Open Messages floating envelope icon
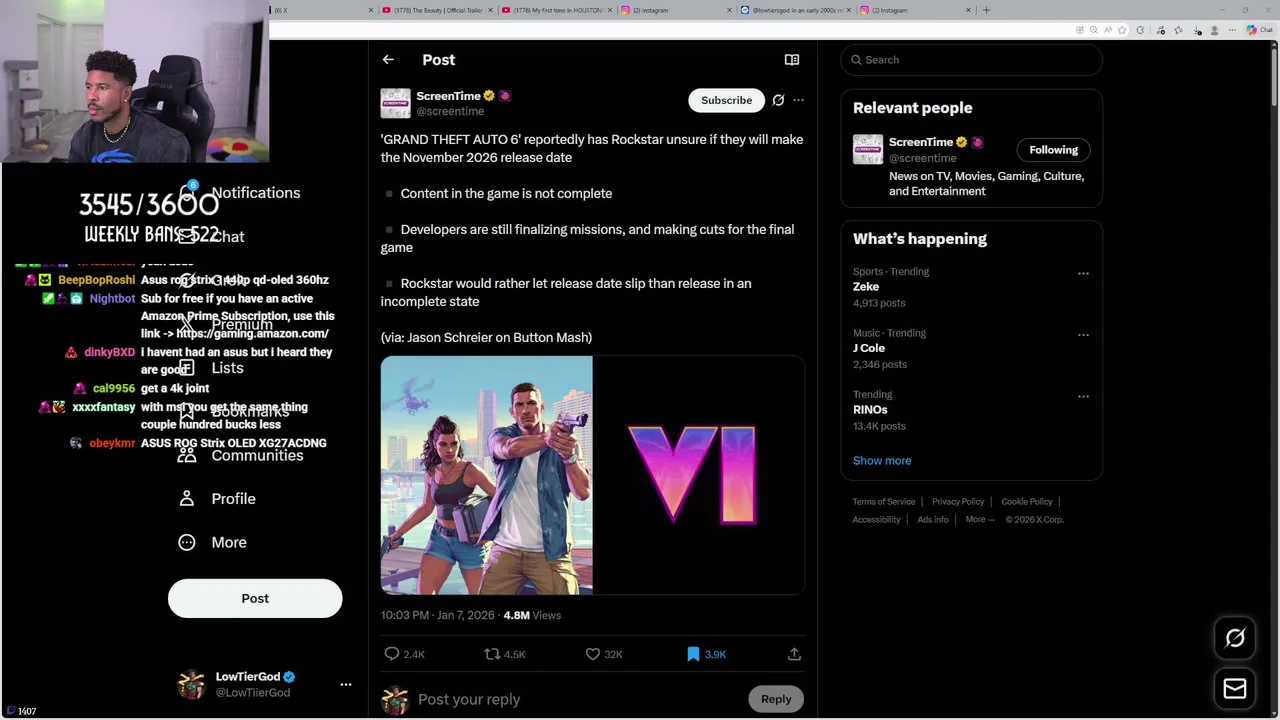This screenshot has height=720, width=1280. (1235, 689)
